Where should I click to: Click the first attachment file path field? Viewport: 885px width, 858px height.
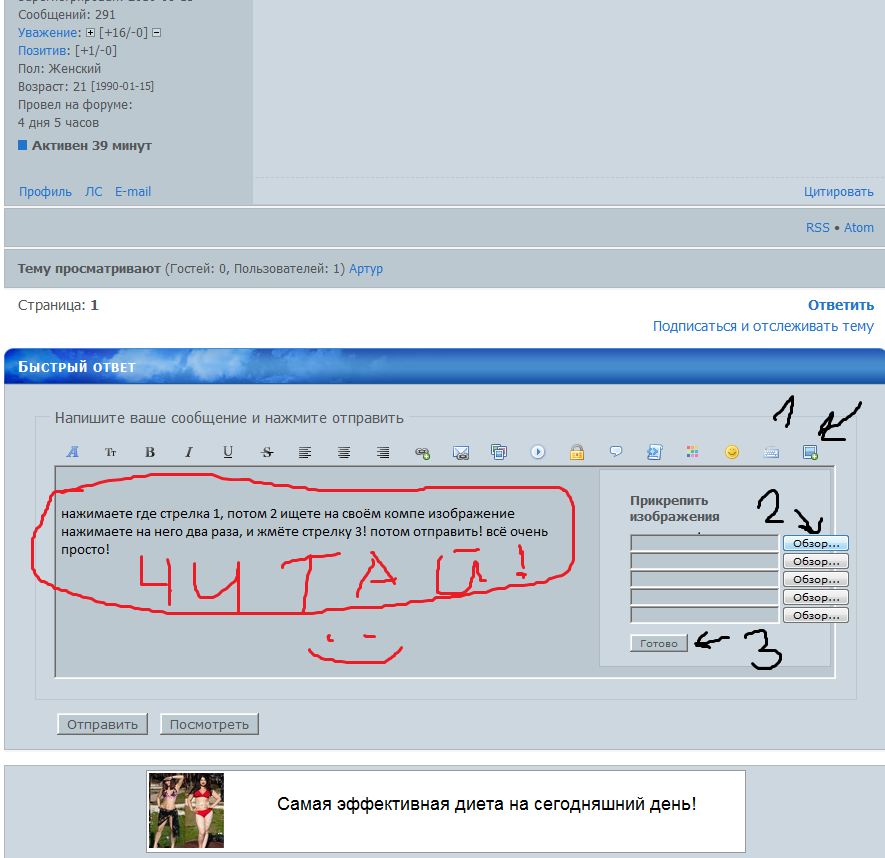click(x=704, y=543)
